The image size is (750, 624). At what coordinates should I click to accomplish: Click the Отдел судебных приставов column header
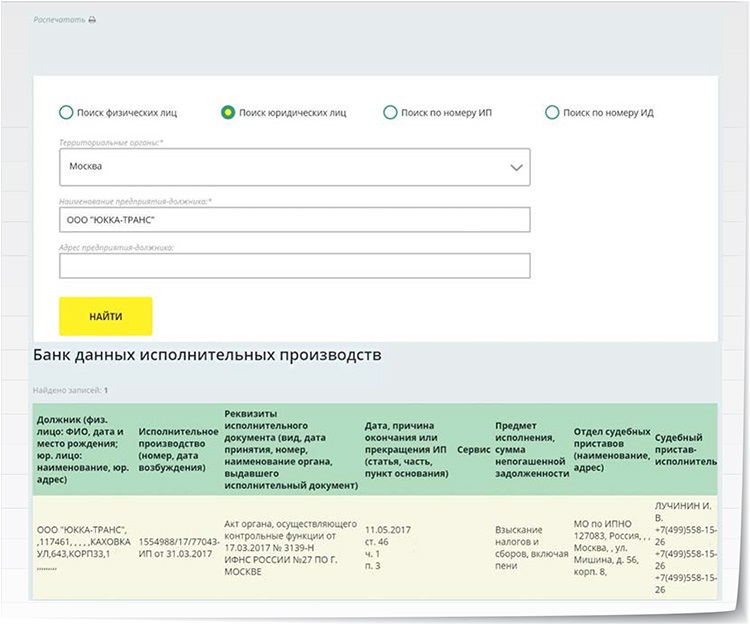pos(612,449)
